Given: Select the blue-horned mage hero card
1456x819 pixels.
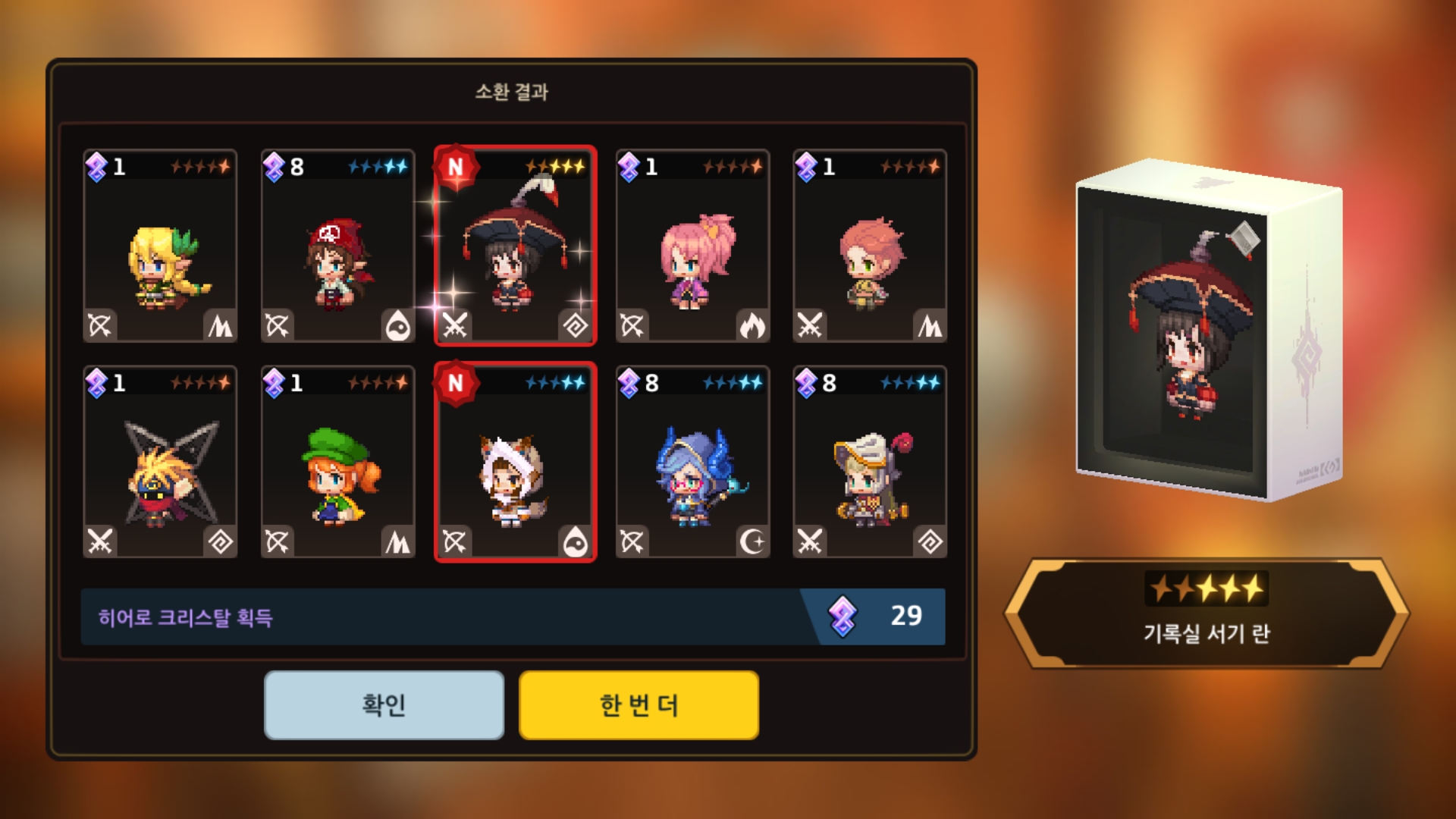Looking at the screenshot, I should 692,462.
